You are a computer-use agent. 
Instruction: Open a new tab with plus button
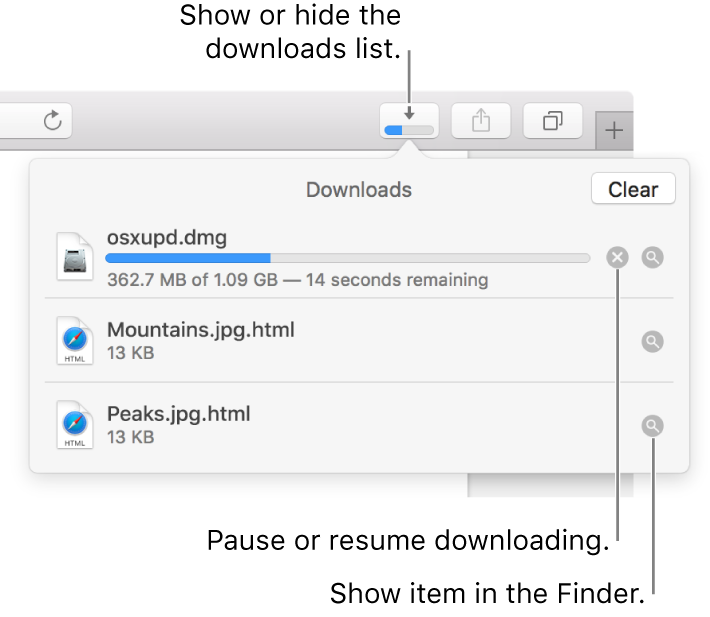(x=614, y=130)
